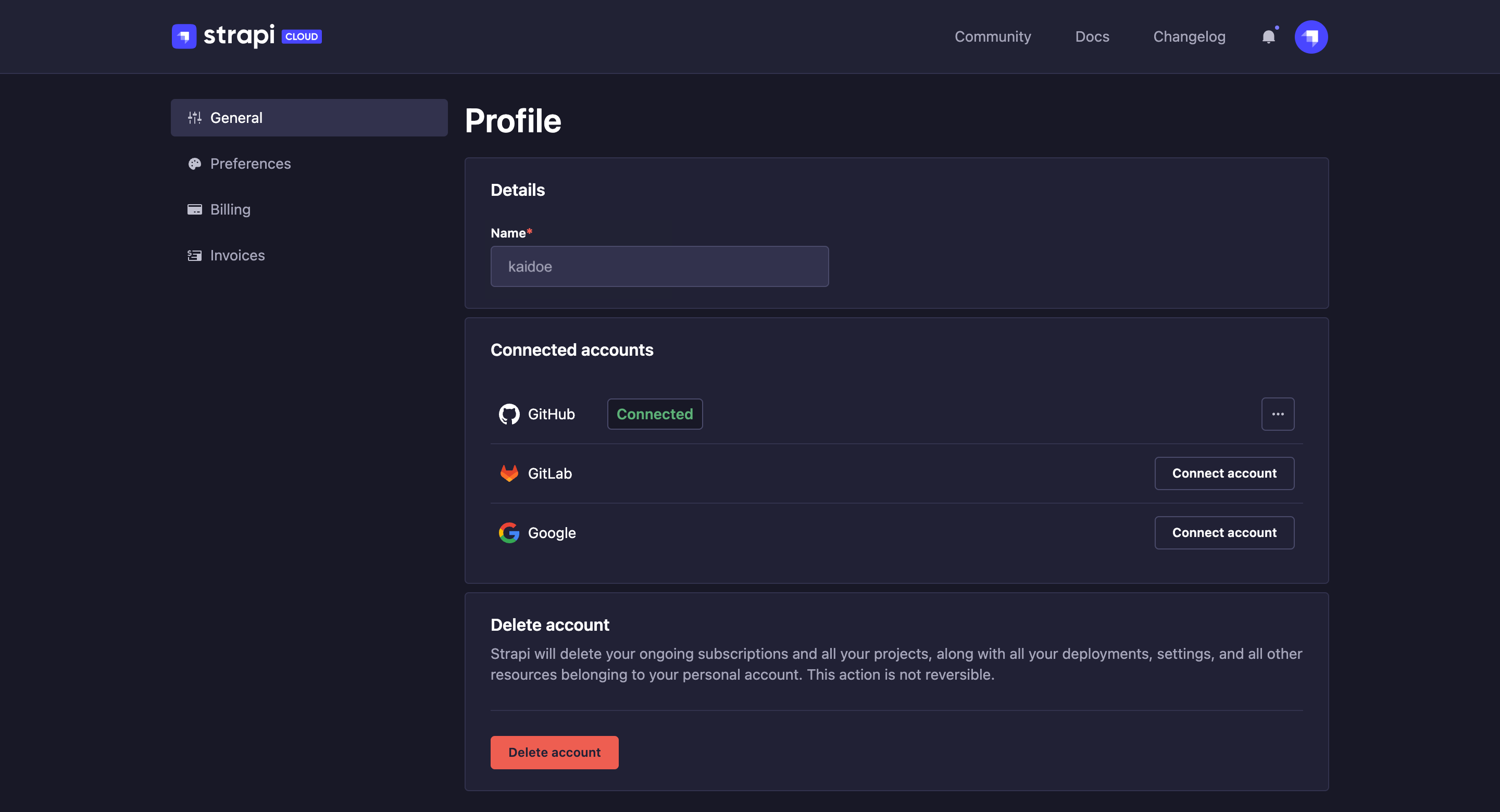This screenshot has width=1500, height=812.
Task: Click the Community navigation link
Action: click(x=992, y=36)
